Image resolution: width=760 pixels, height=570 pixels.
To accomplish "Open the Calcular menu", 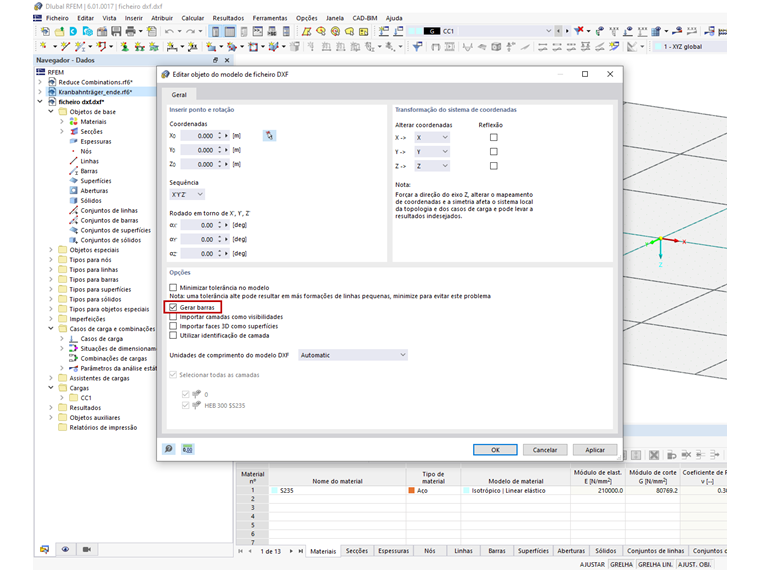I will click(192, 18).
